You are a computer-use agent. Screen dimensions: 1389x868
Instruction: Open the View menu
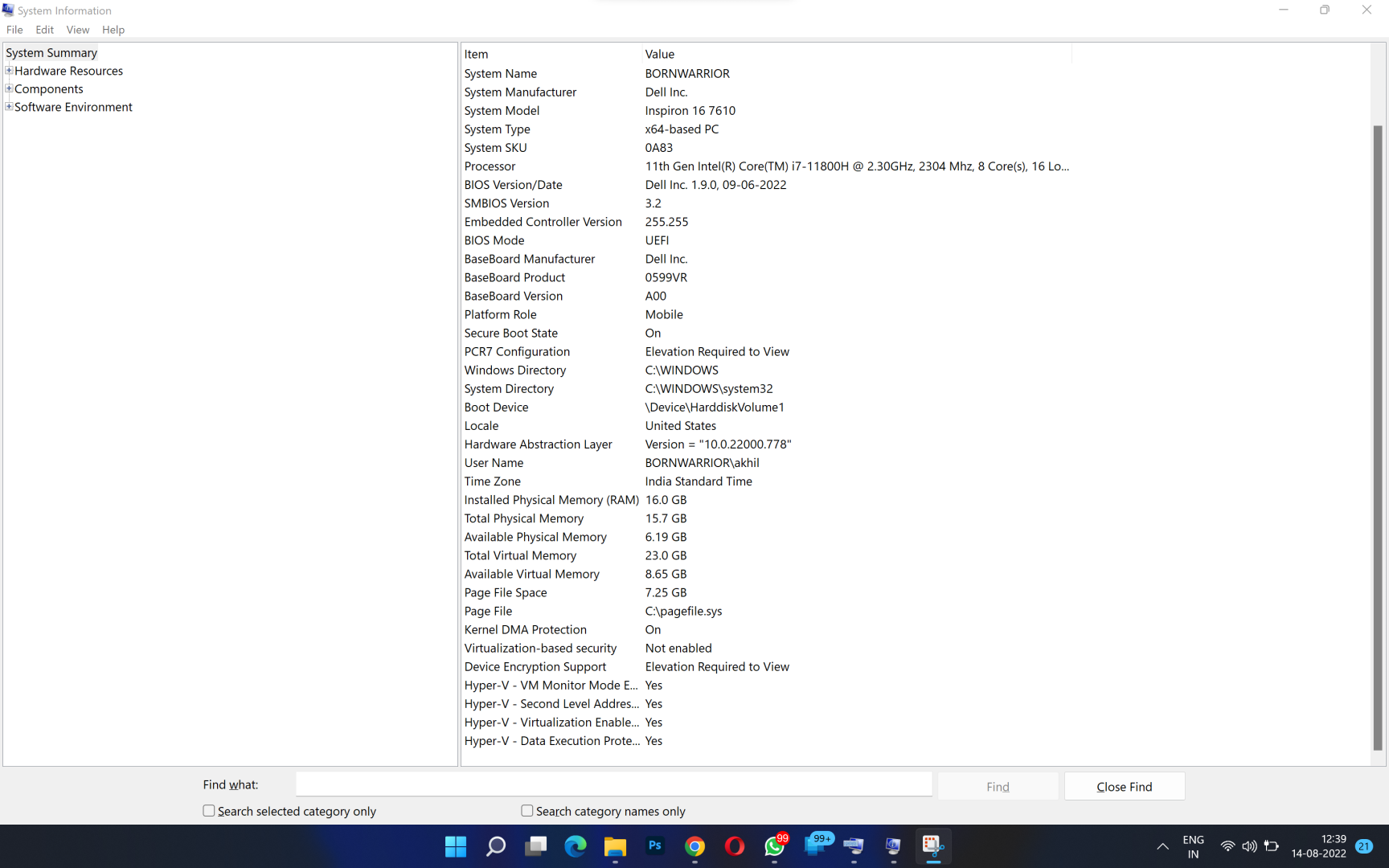click(78, 30)
